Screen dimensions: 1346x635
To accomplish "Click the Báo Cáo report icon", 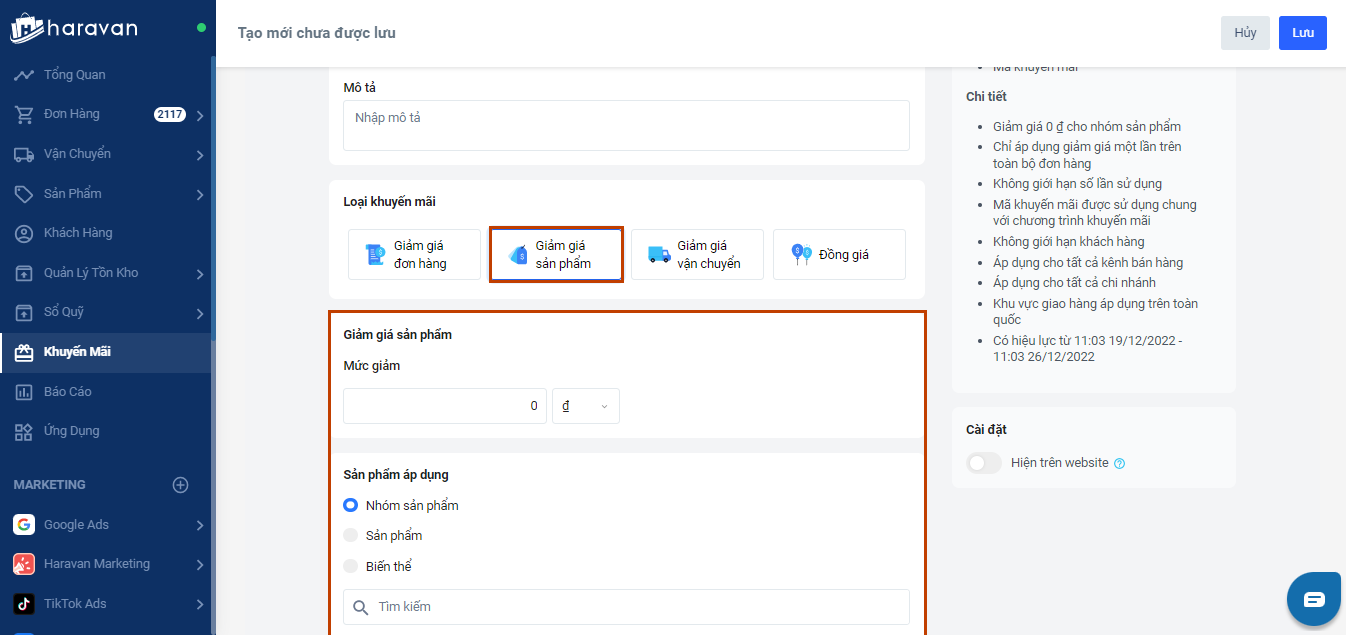I will click(24, 392).
